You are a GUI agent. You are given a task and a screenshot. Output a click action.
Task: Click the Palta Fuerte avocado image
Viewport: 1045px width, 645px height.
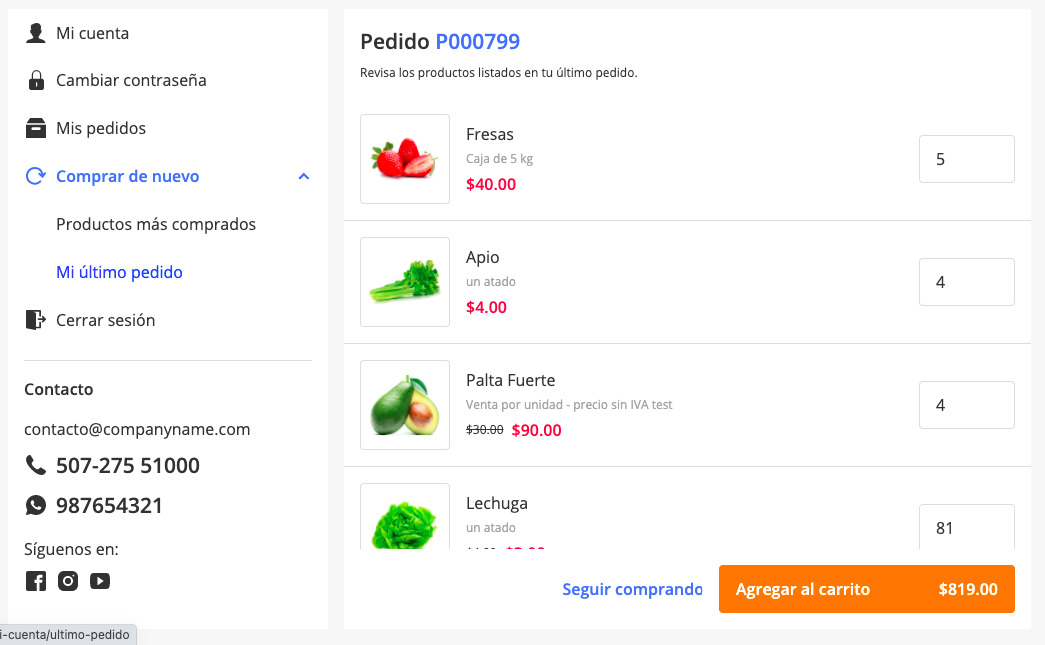pos(405,405)
